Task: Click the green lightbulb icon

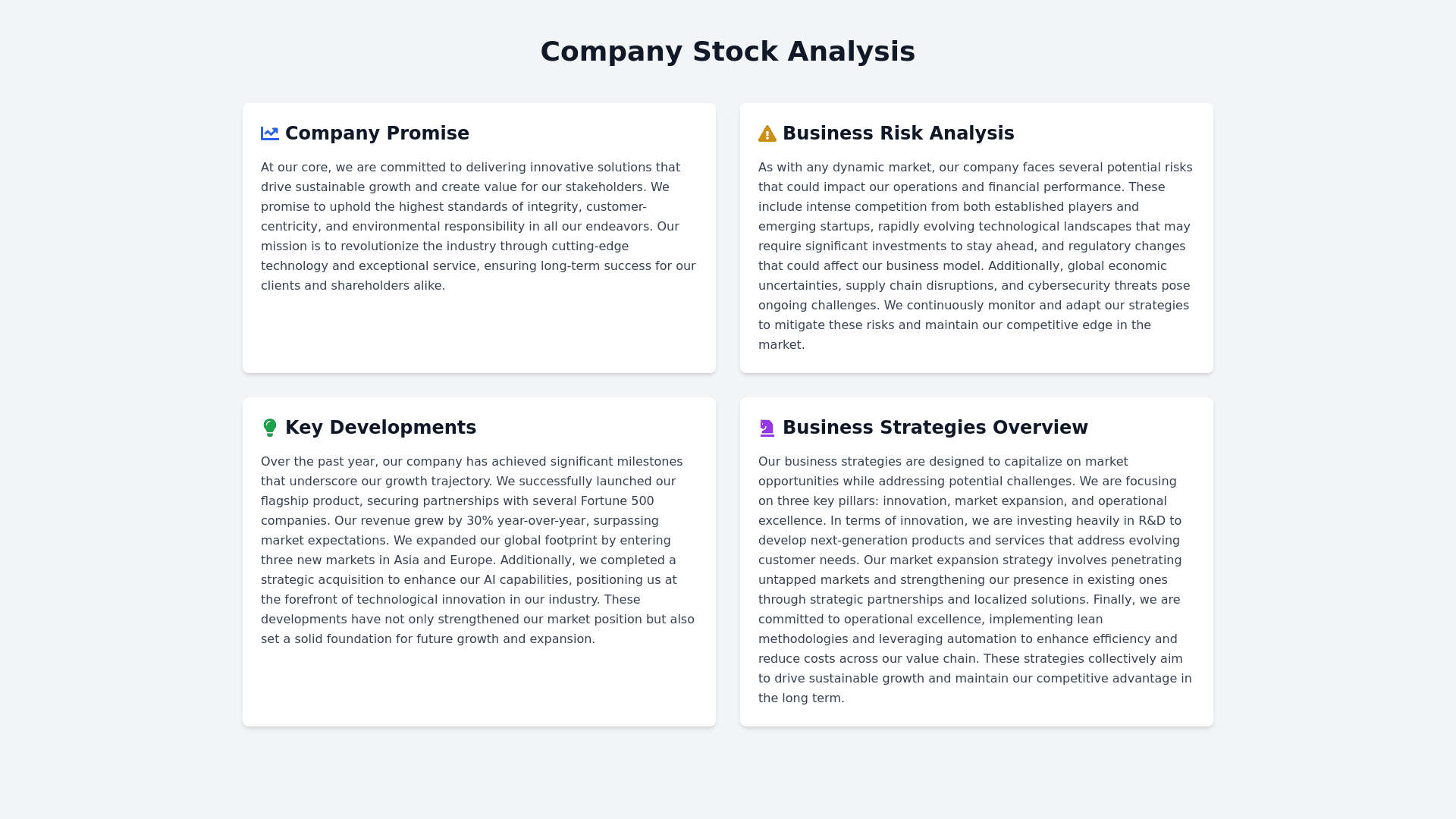Action: point(269,428)
